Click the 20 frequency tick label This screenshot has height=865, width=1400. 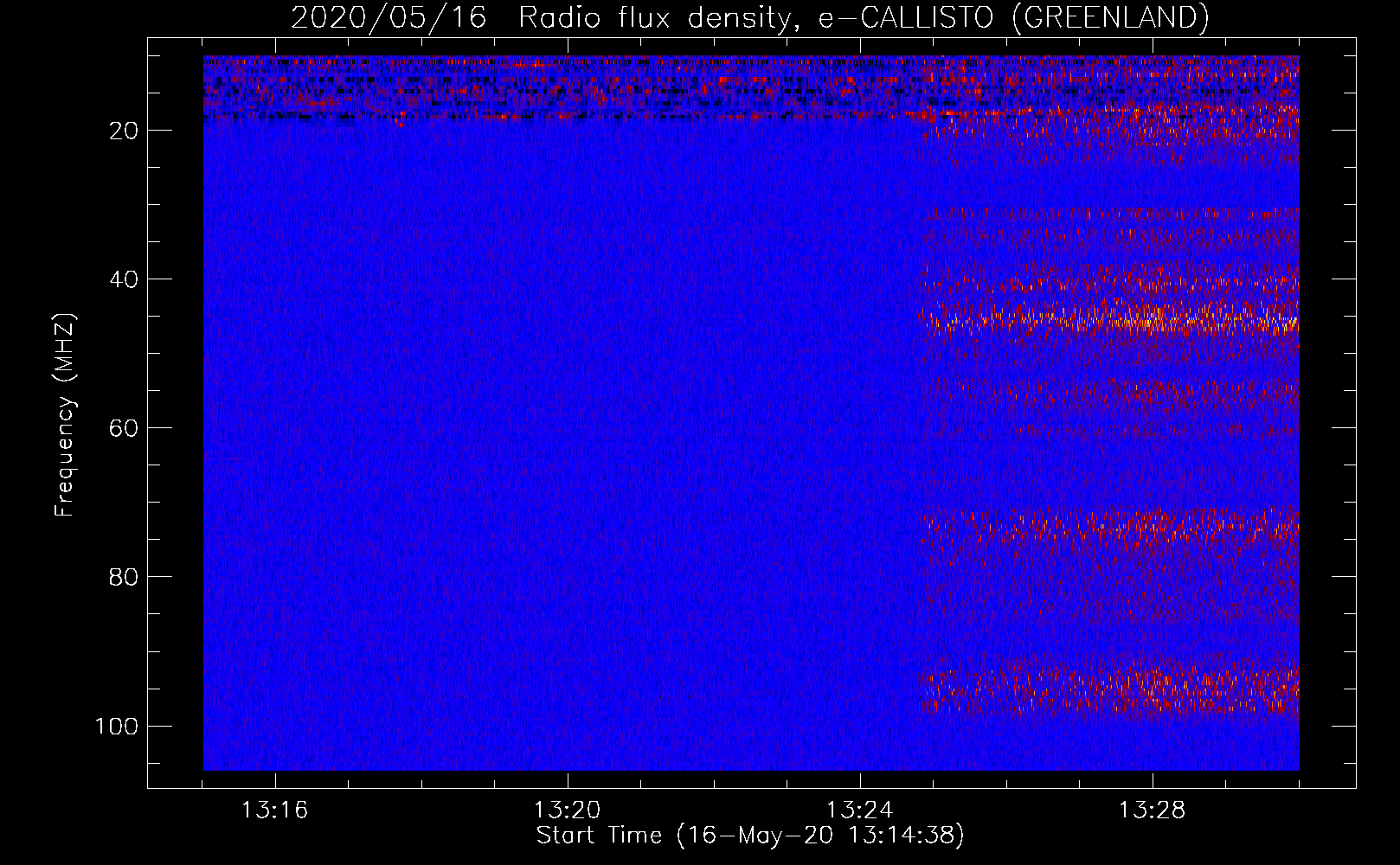[x=125, y=131]
